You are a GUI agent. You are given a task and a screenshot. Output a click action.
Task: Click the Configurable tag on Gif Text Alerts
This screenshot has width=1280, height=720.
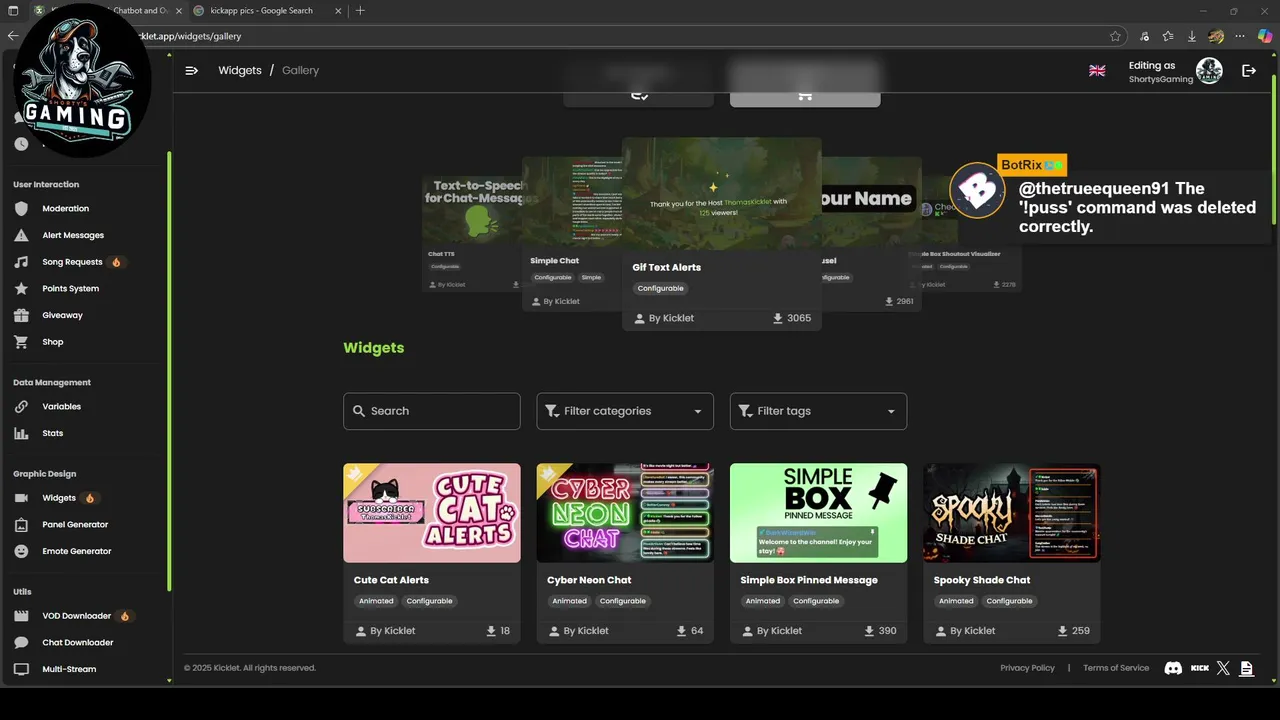click(x=661, y=288)
